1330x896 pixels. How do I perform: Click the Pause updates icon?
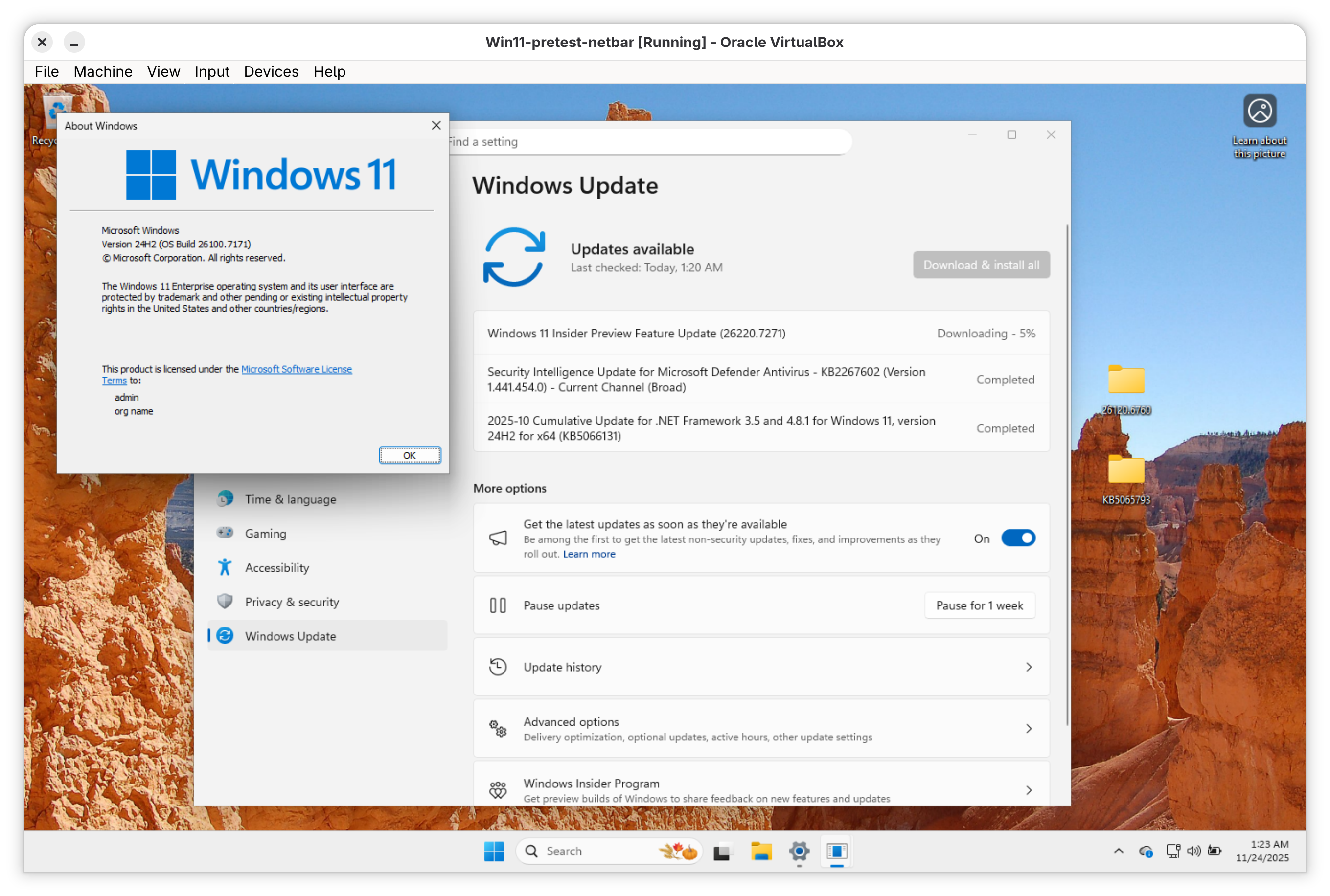(498, 605)
